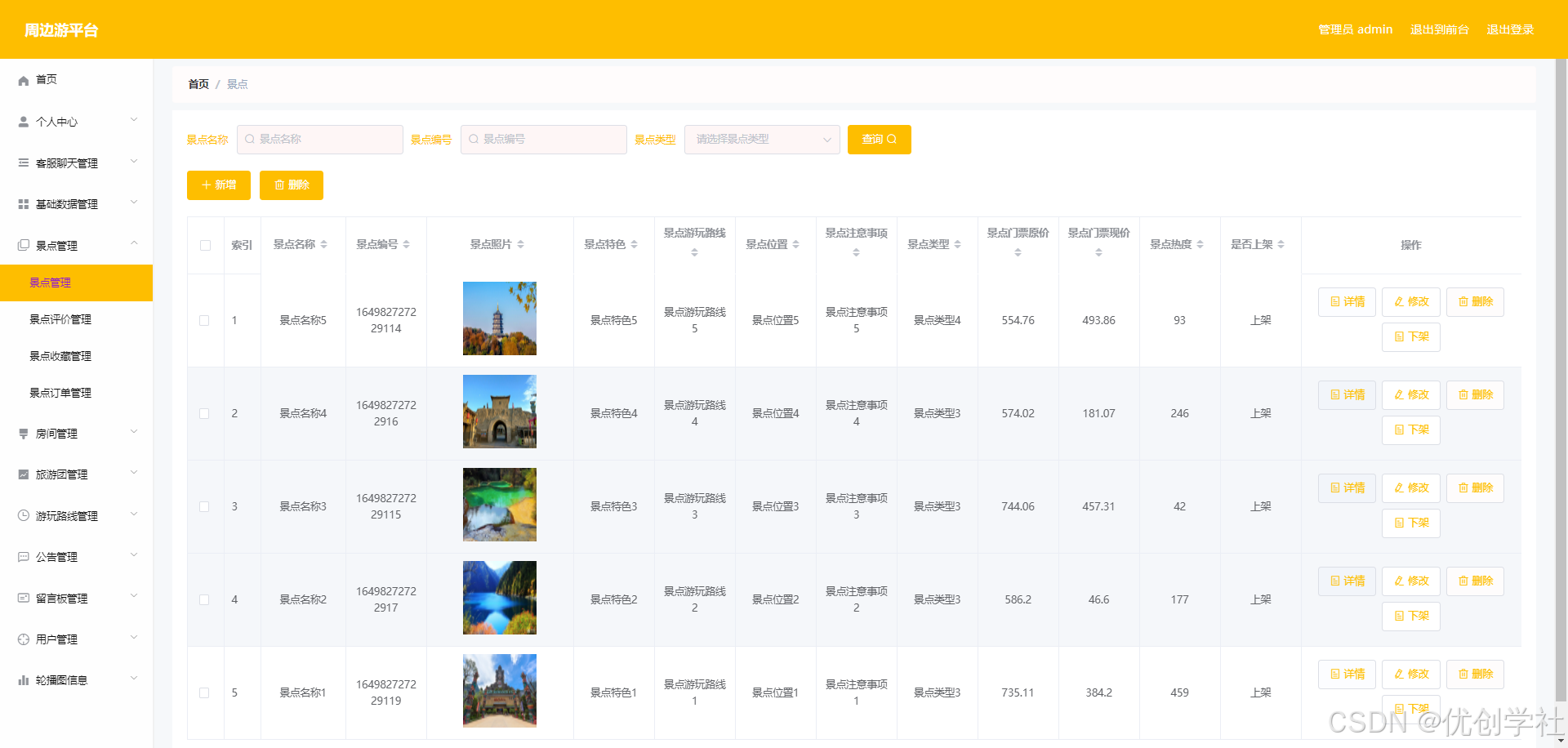
Task: Open 景点评价管理 submenu item
Action: pos(60,319)
